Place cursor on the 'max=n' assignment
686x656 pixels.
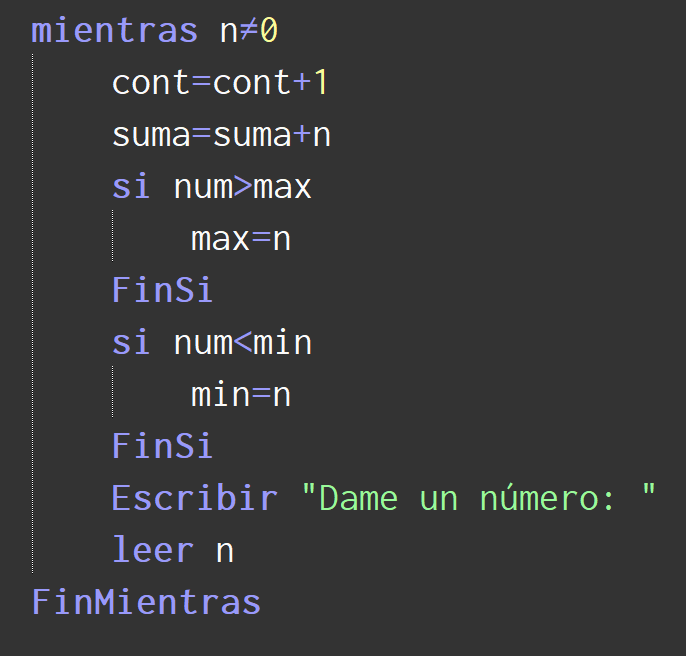click(240, 239)
